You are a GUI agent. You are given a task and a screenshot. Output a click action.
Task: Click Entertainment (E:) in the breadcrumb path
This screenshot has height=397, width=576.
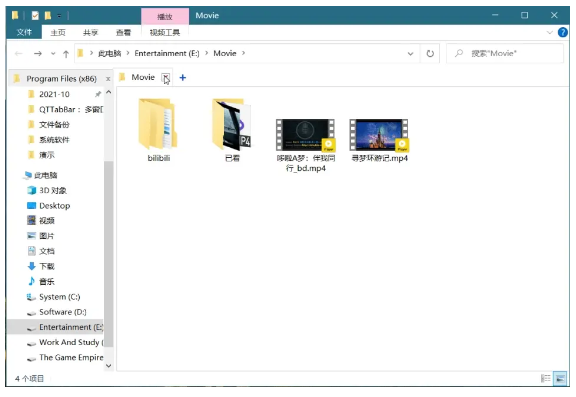[167, 53]
